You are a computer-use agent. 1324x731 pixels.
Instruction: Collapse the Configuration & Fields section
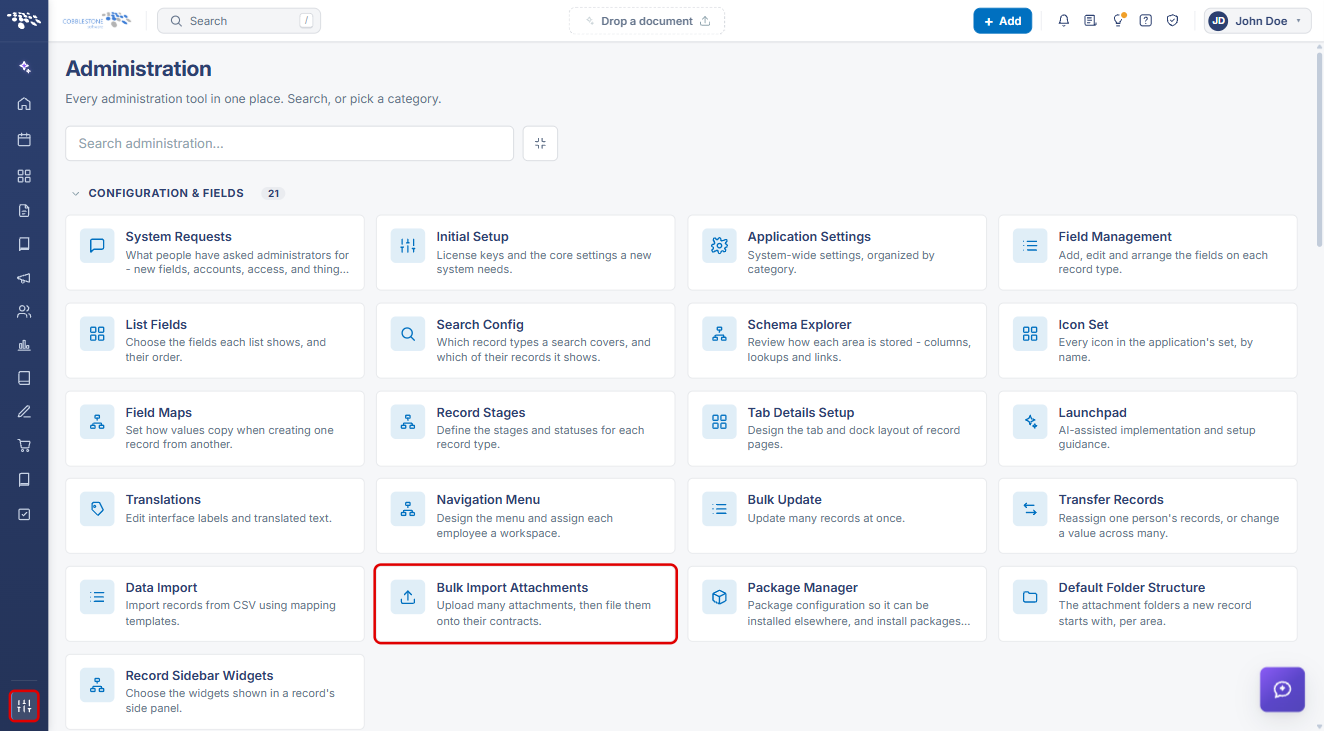(75, 193)
